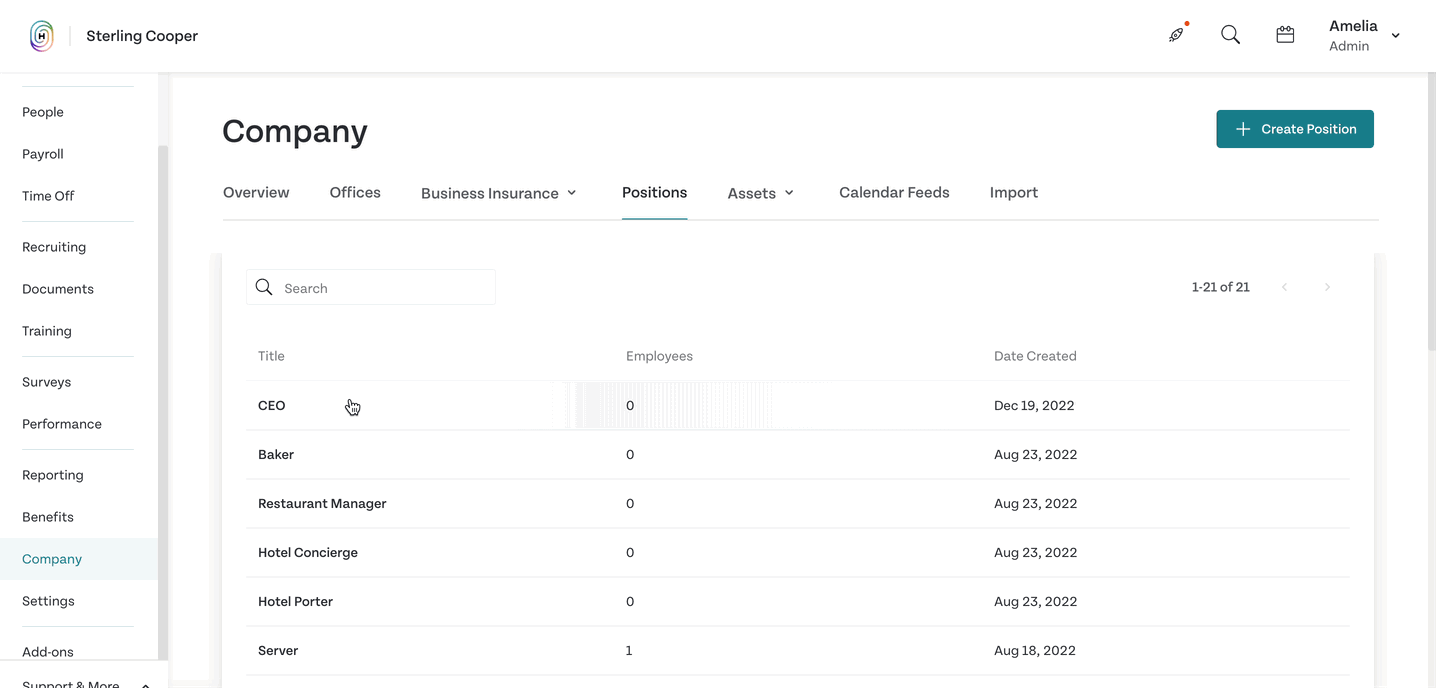The image size is (1436, 688).
Task: Open the calendar icon in the header
Action: 1285,35
